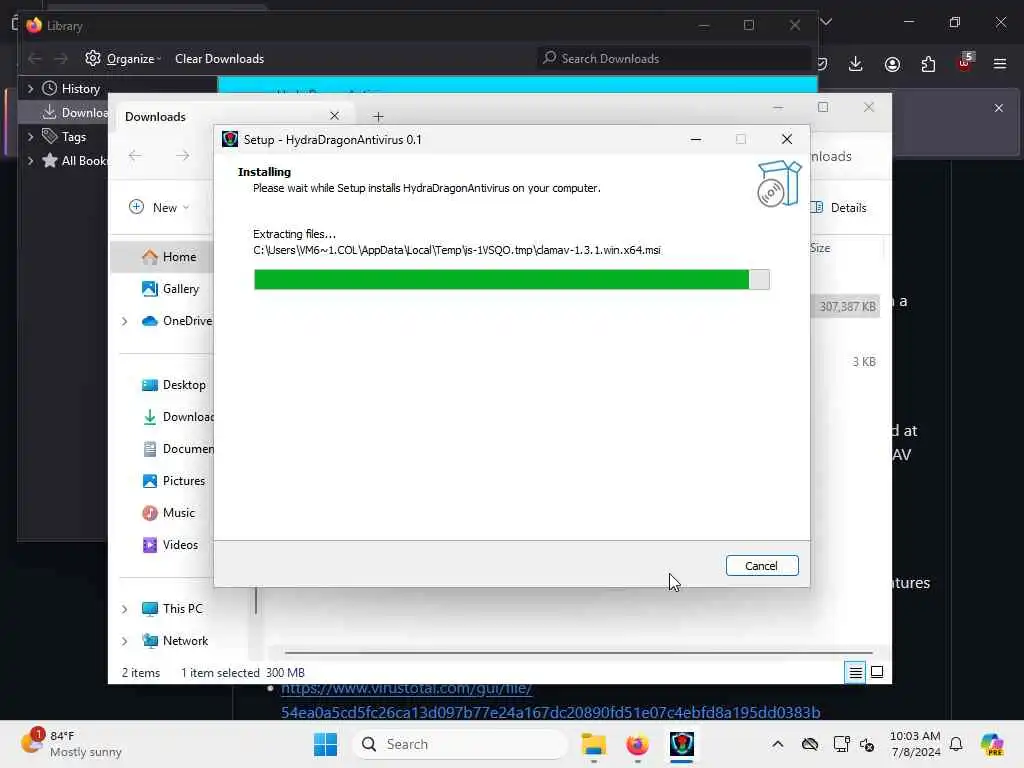Select Network in the navigation pane
1024x768 pixels.
(x=175, y=641)
